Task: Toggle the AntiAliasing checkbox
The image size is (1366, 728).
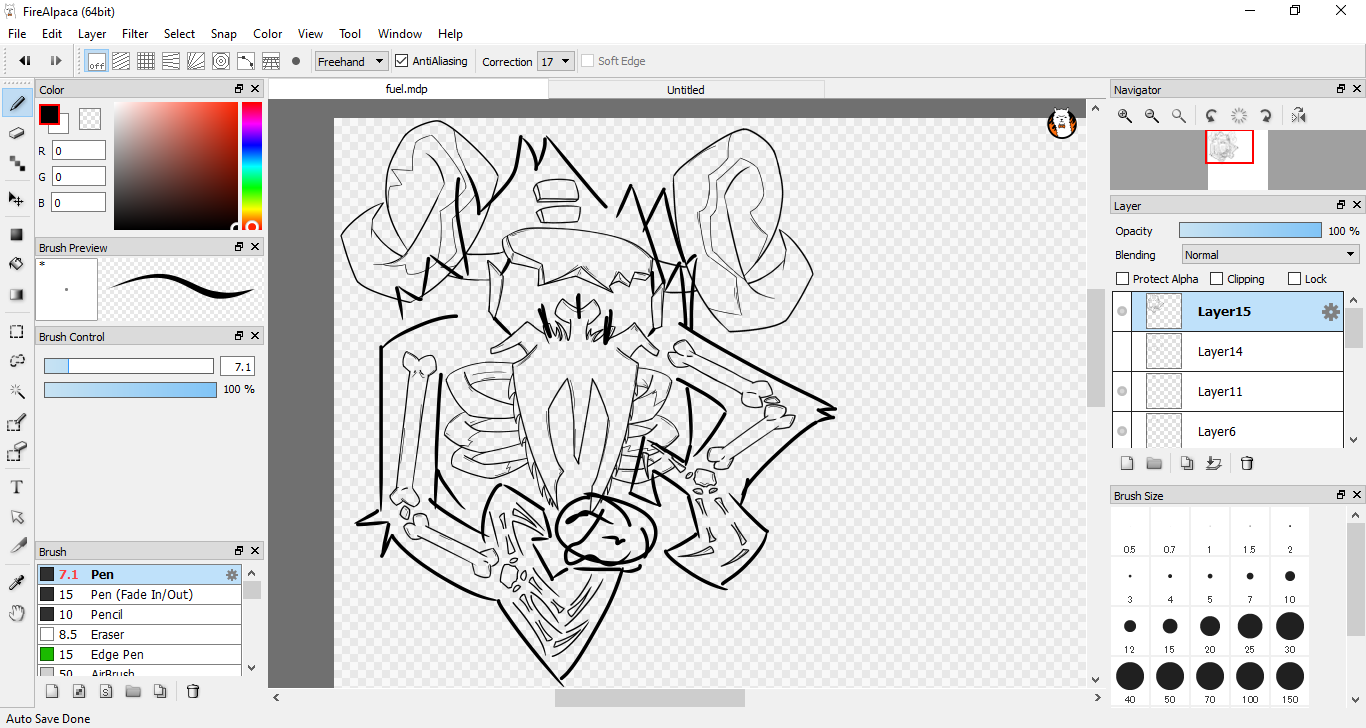Action: pyautogui.click(x=402, y=61)
